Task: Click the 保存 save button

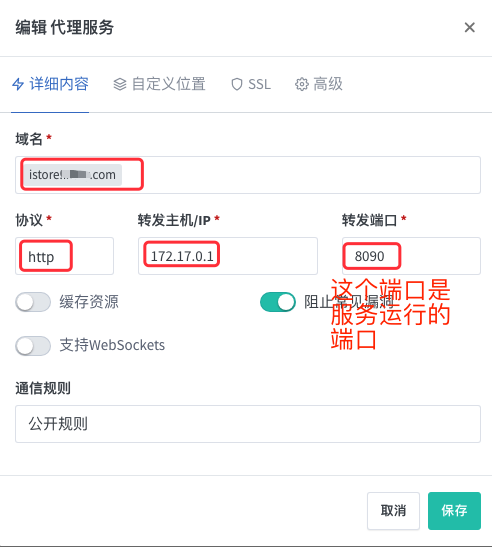Action: [454, 511]
